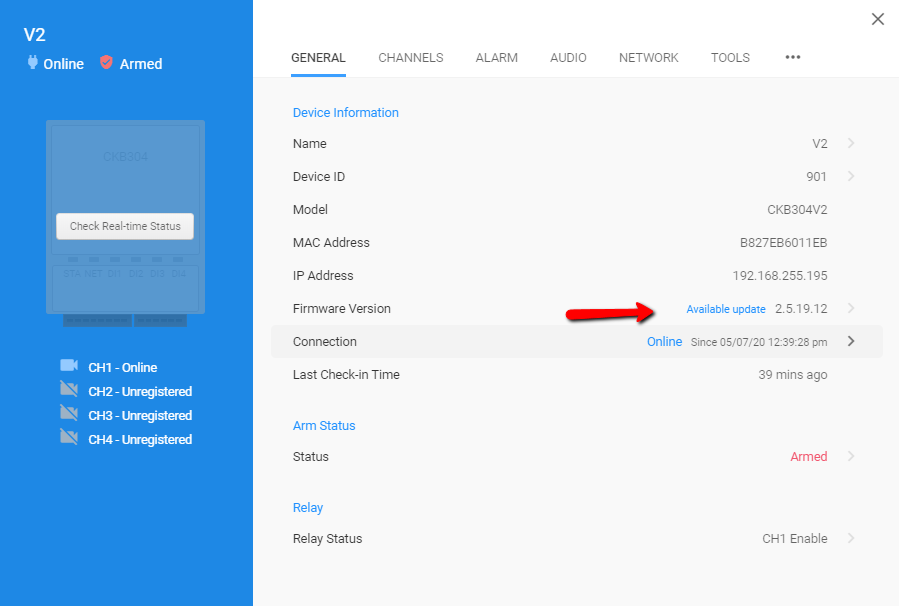Click the Online plug icon

[x=33, y=62]
